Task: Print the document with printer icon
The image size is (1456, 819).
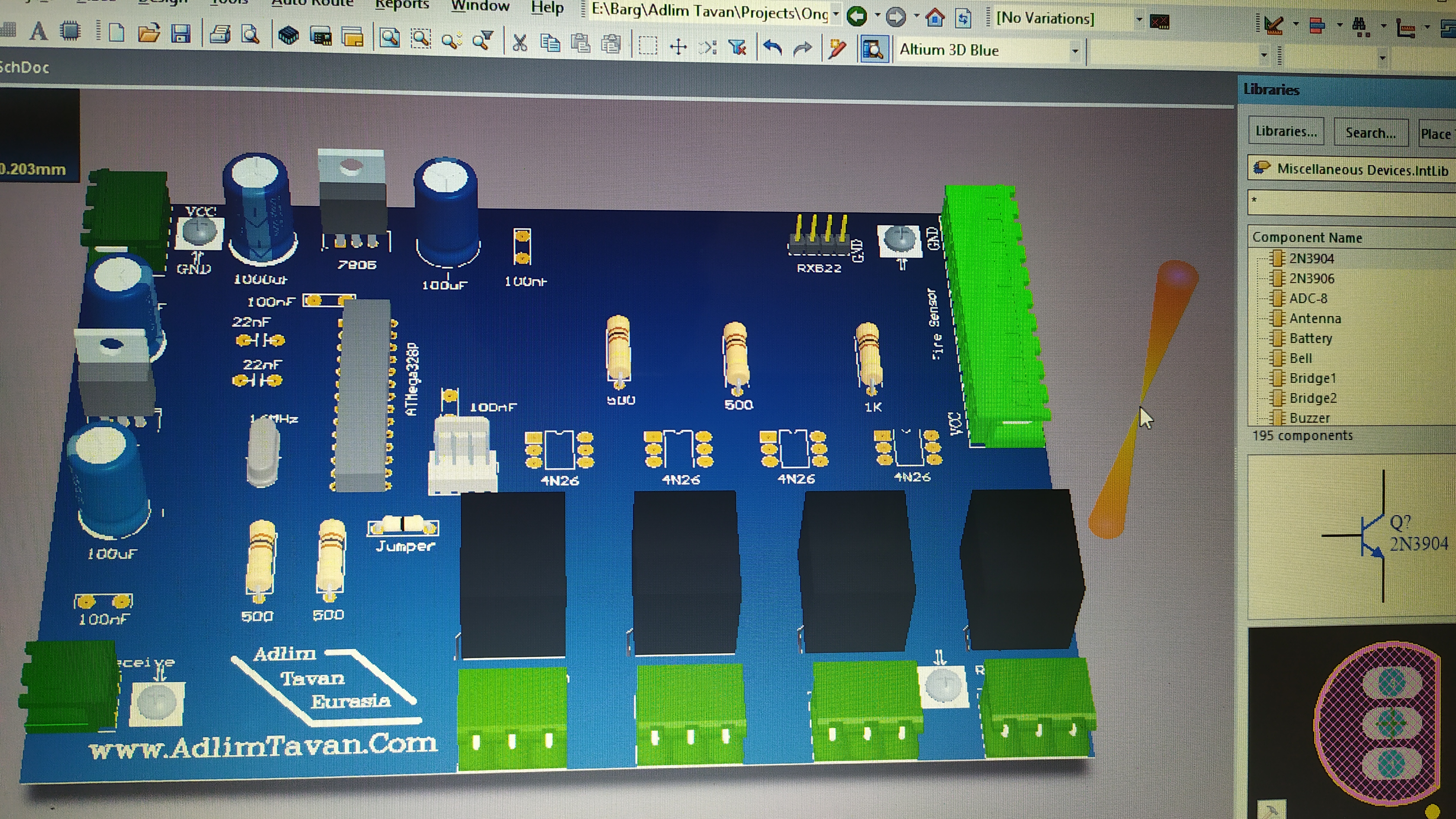Action: coord(221,35)
